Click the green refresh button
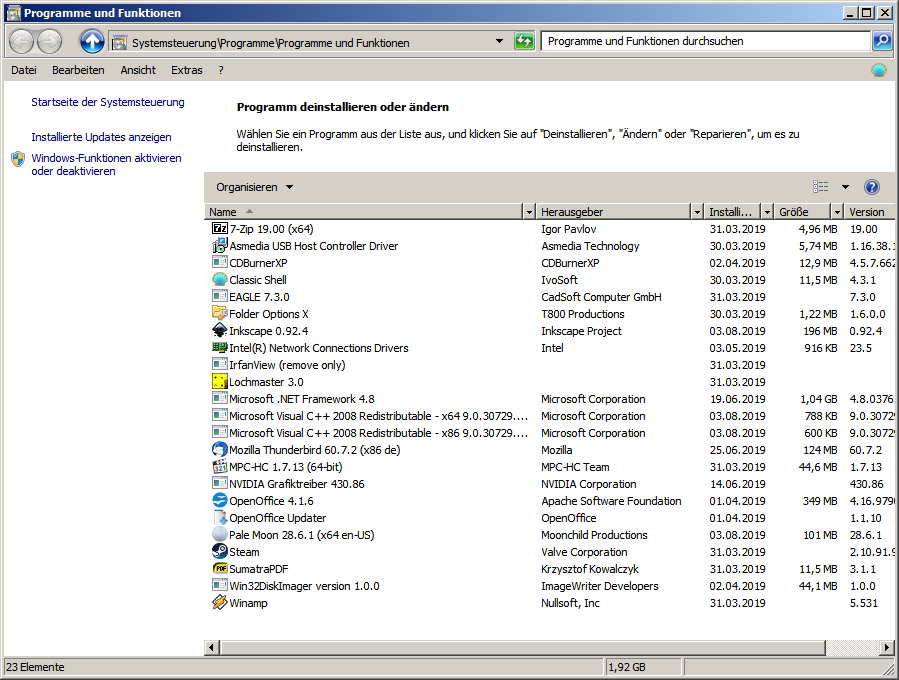Image resolution: width=899 pixels, height=680 pixels. pos(524,41)
